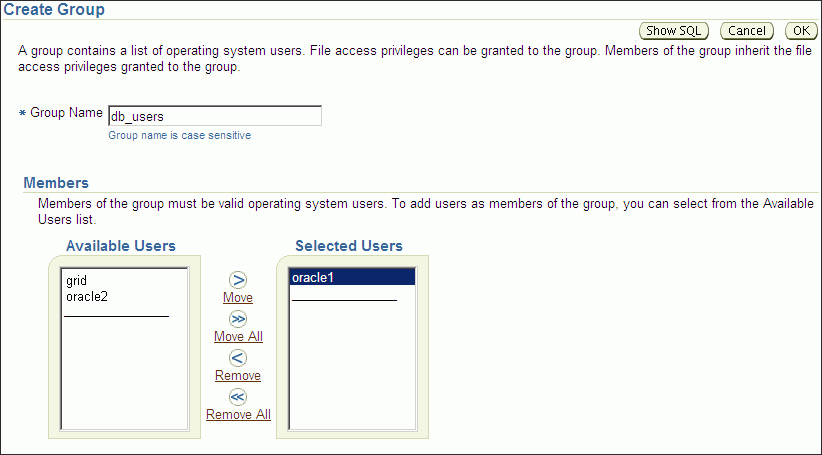Image resolution: width=822 pixels, height=455 pixels.
Task: Click the Move All text link
Action: coord(238,337)
